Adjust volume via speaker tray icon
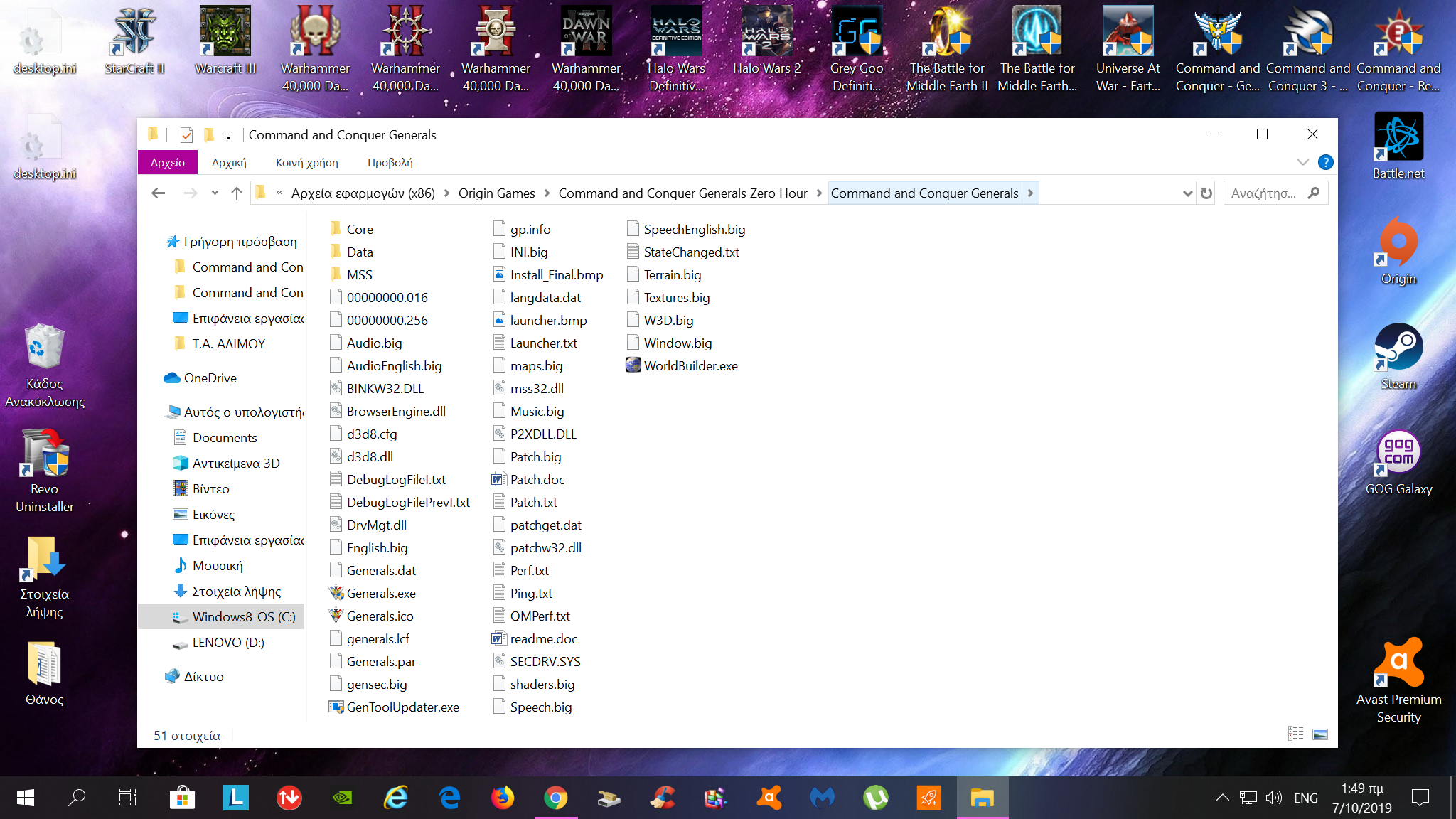The width and height of the screenshot is (1456, 819). (1273, 798)
